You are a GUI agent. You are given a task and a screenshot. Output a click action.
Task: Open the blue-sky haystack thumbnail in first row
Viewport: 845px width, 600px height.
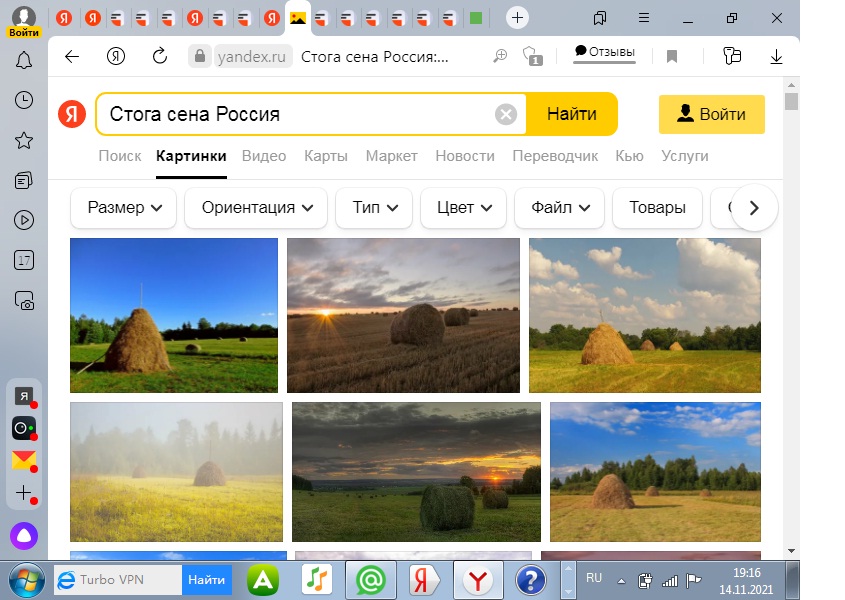point(174,315)
